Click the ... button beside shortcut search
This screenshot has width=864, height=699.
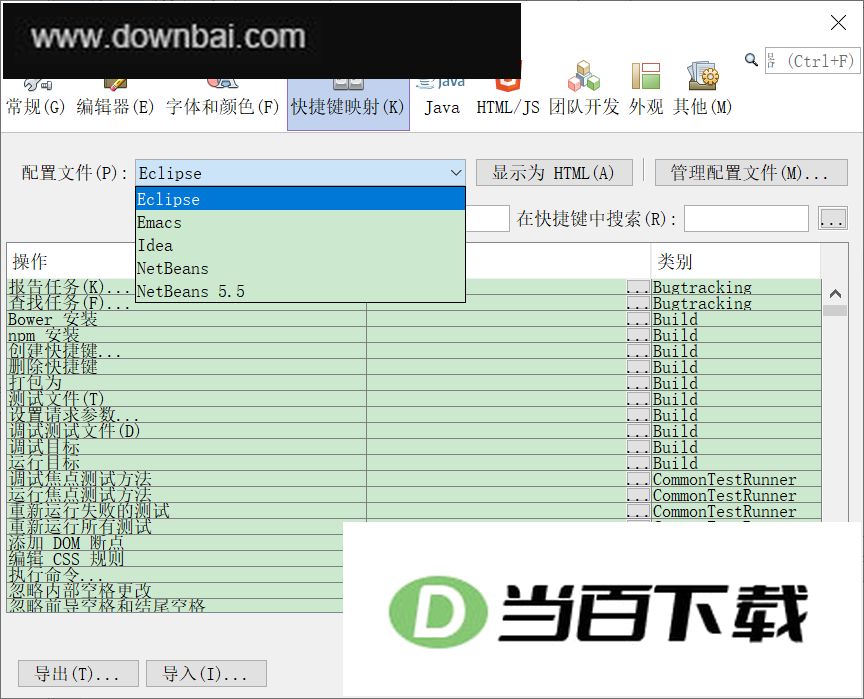(833, 219)
